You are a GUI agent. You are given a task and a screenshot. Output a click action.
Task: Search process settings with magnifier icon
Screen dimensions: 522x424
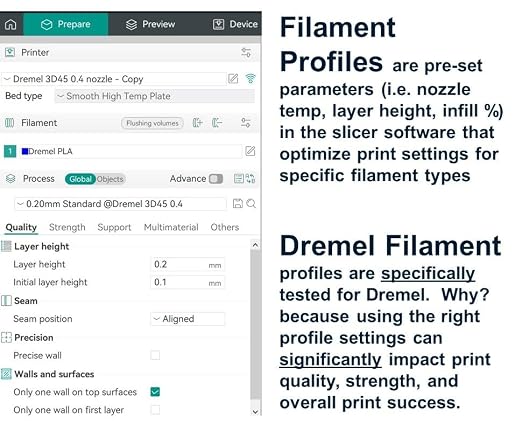(x=251, y=203)
